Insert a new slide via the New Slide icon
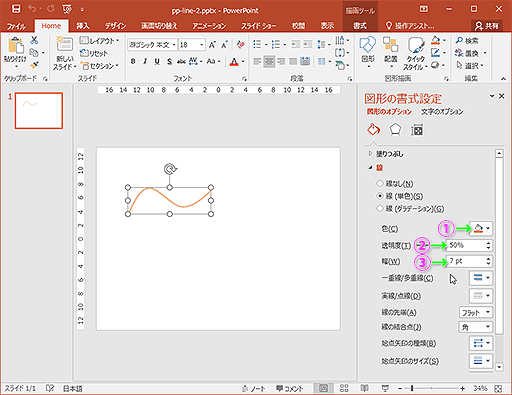 click(64, 45)
